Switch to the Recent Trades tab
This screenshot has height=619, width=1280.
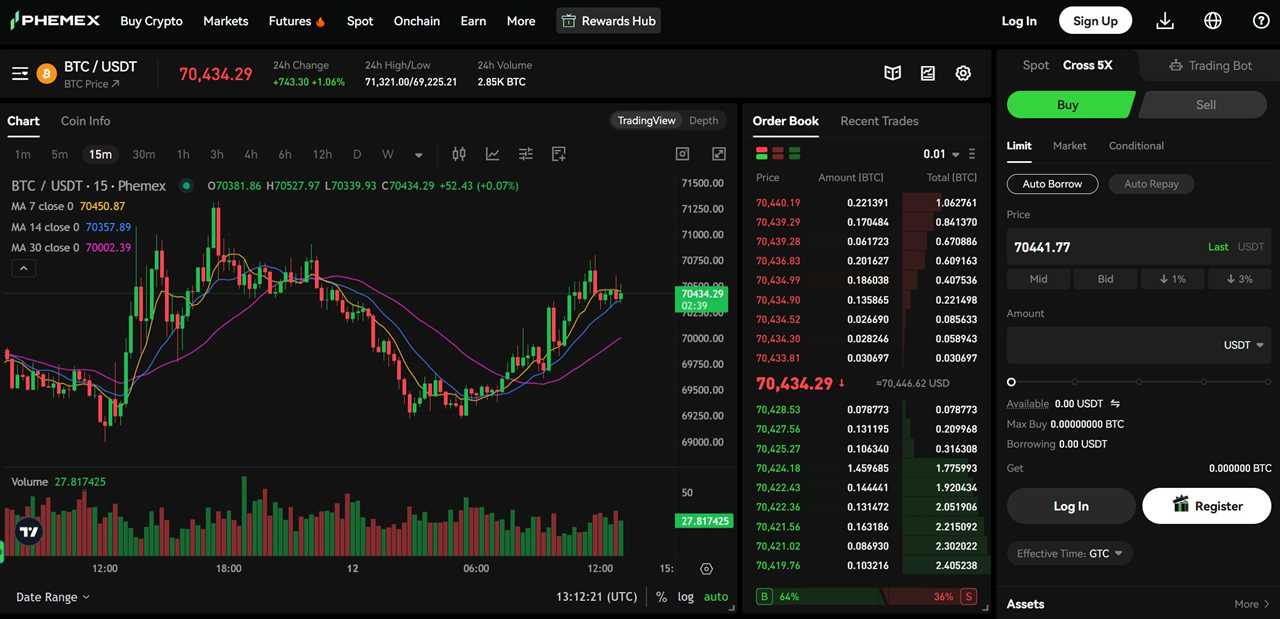[879, 120]
